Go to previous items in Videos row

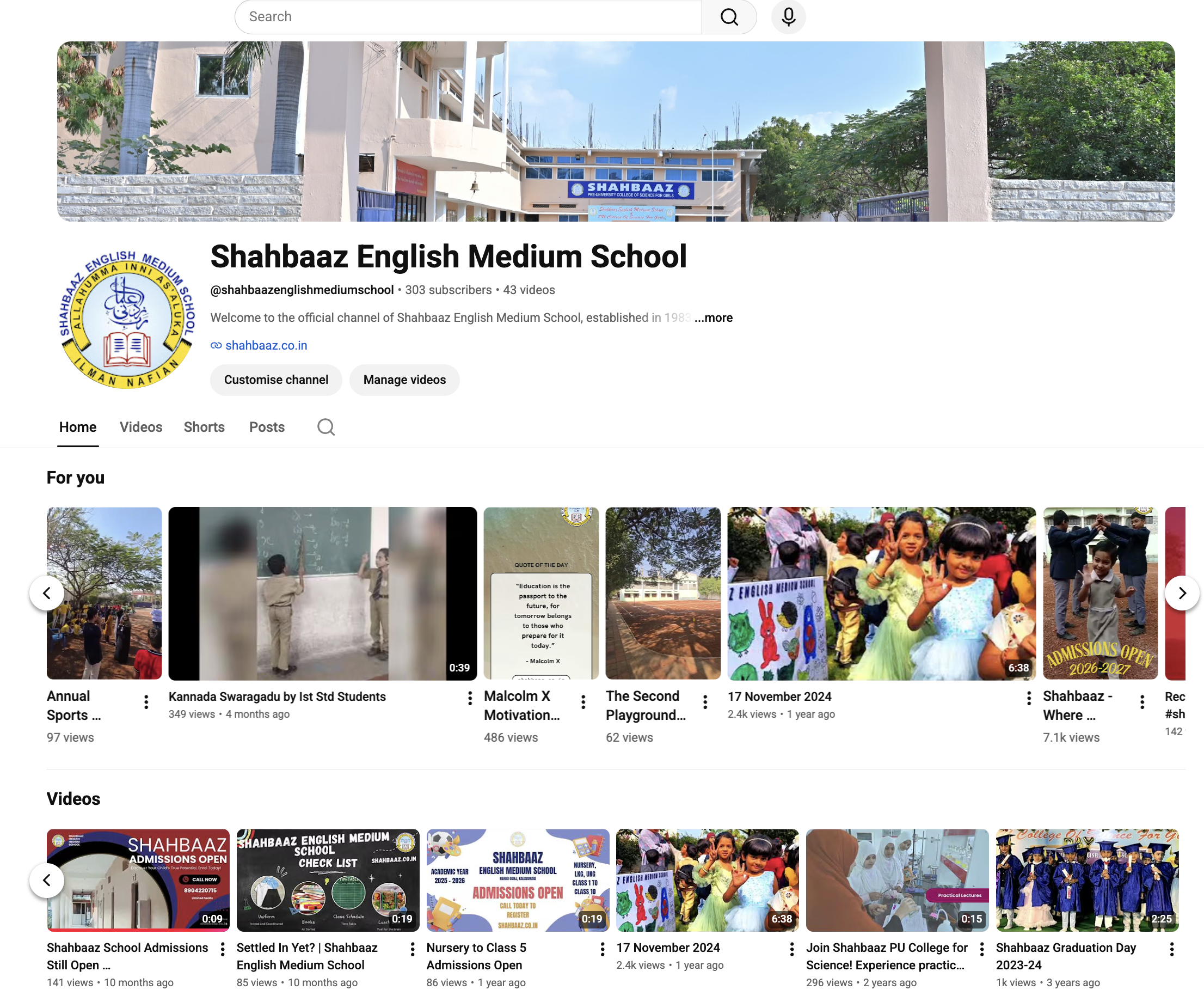pyautogui.click(x=46, y=880)
